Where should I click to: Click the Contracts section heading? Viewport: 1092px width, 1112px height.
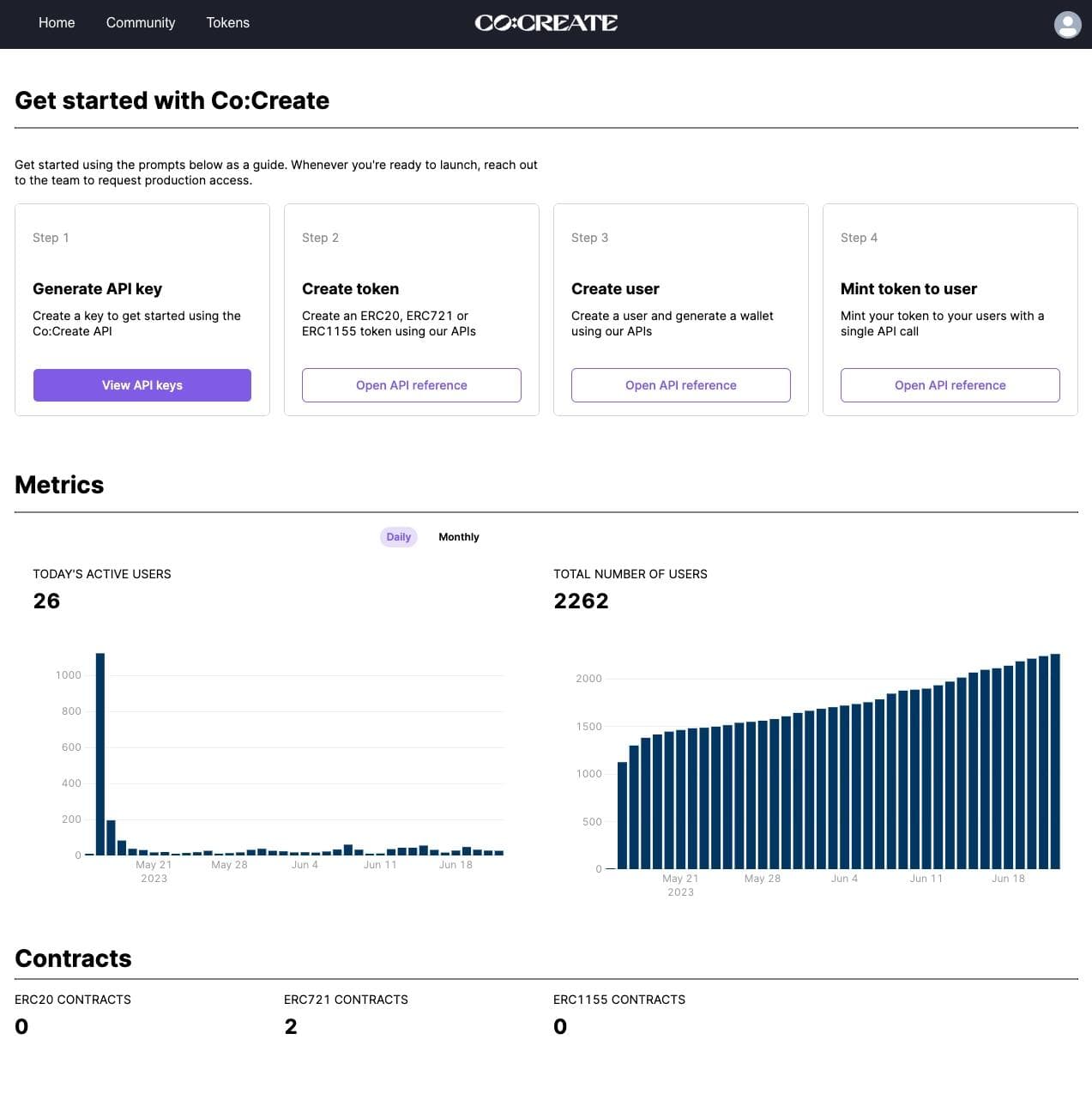(73, 958)
